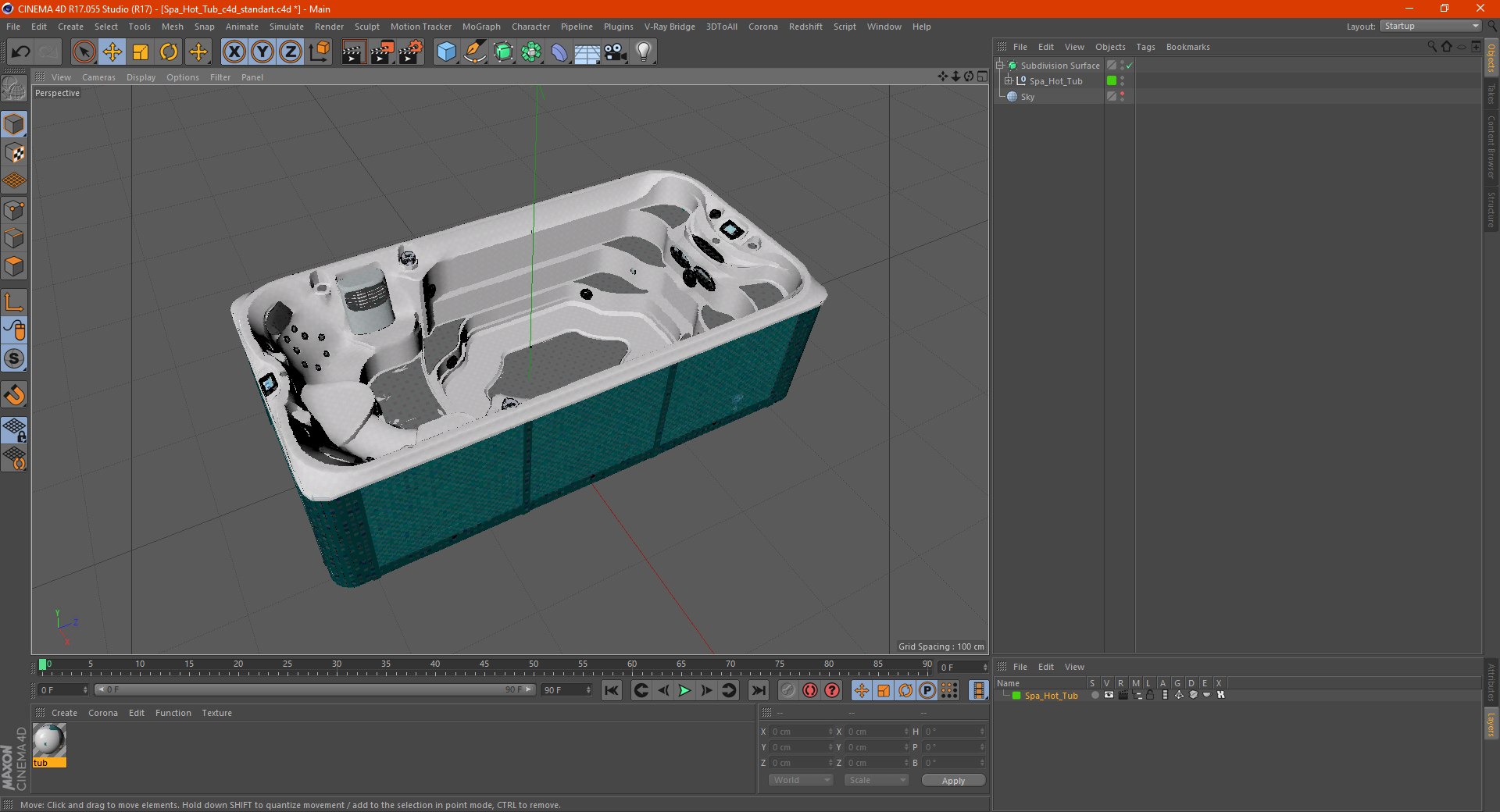Go to end of animation

(x=758, y=690)
